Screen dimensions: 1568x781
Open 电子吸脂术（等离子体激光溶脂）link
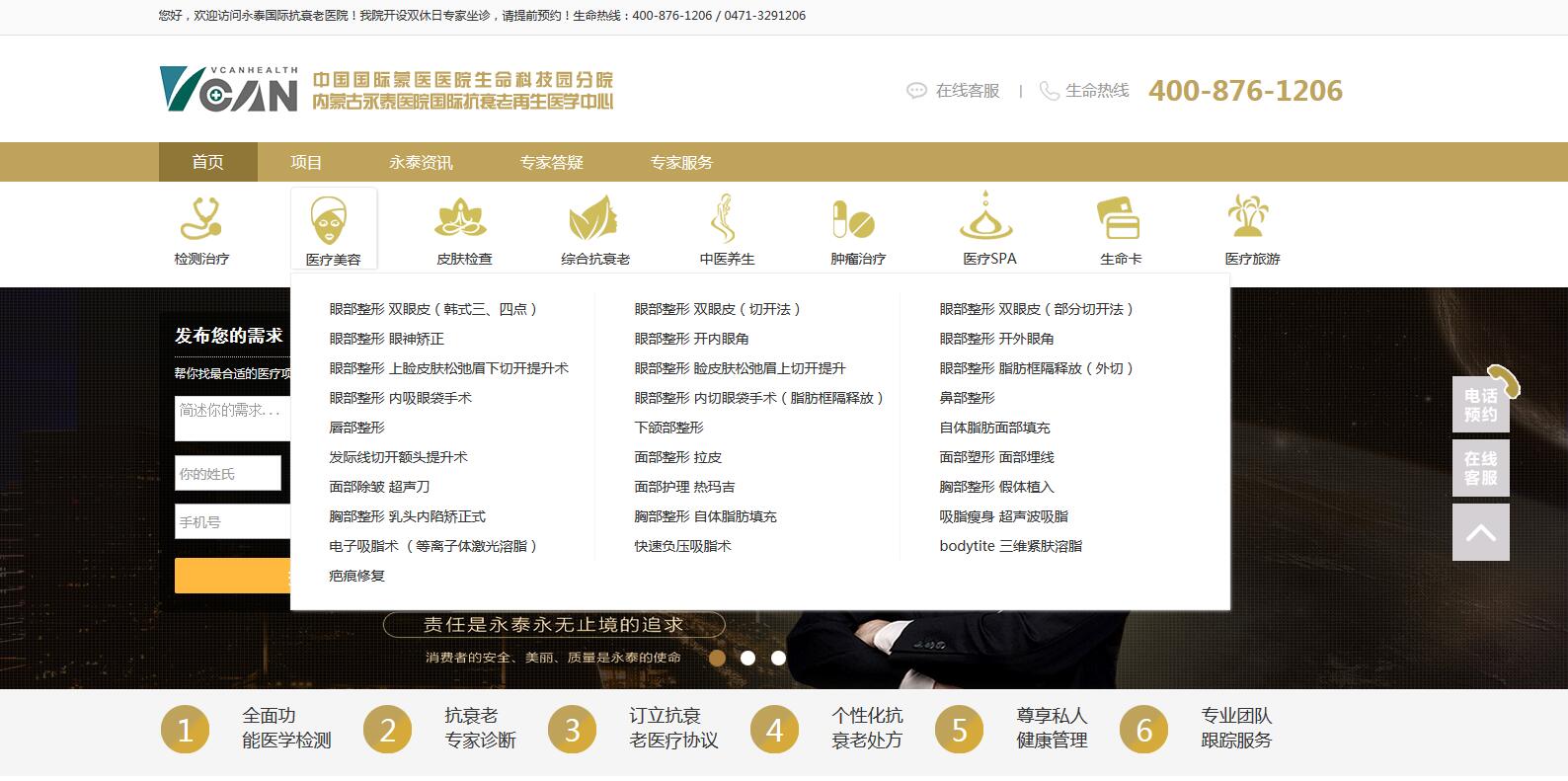tap(435, 546)
